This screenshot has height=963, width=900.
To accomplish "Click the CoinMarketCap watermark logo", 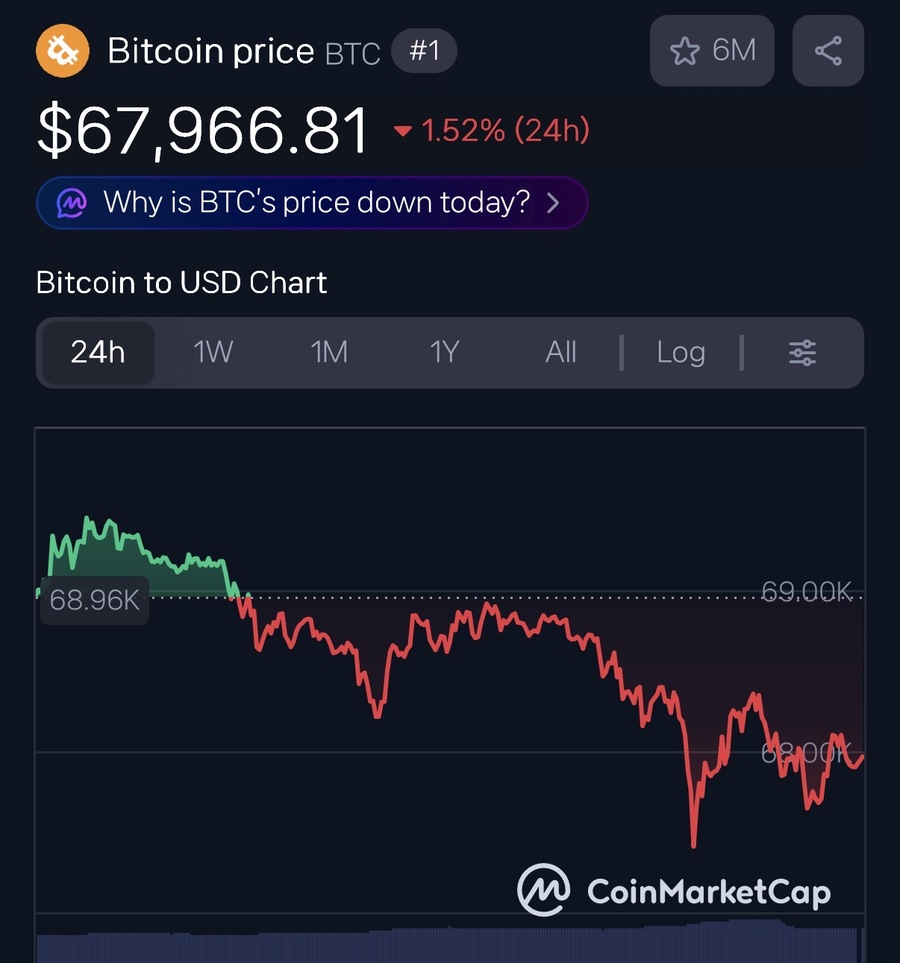I will (x=544, y=889).
